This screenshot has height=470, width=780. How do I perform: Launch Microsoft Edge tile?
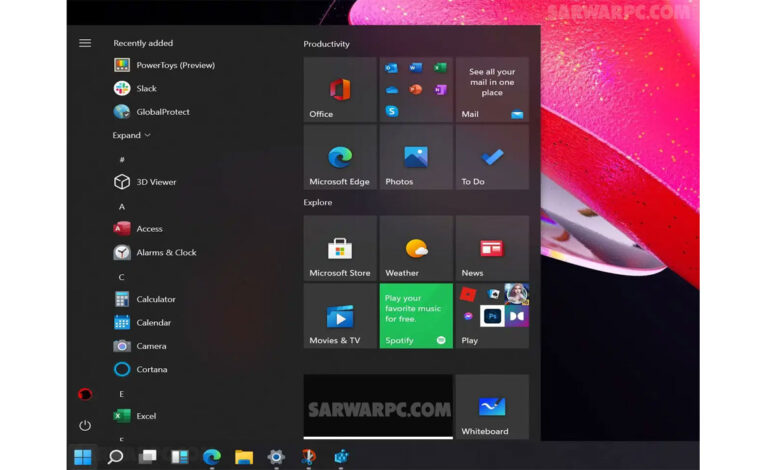click(x=340, y=157)
